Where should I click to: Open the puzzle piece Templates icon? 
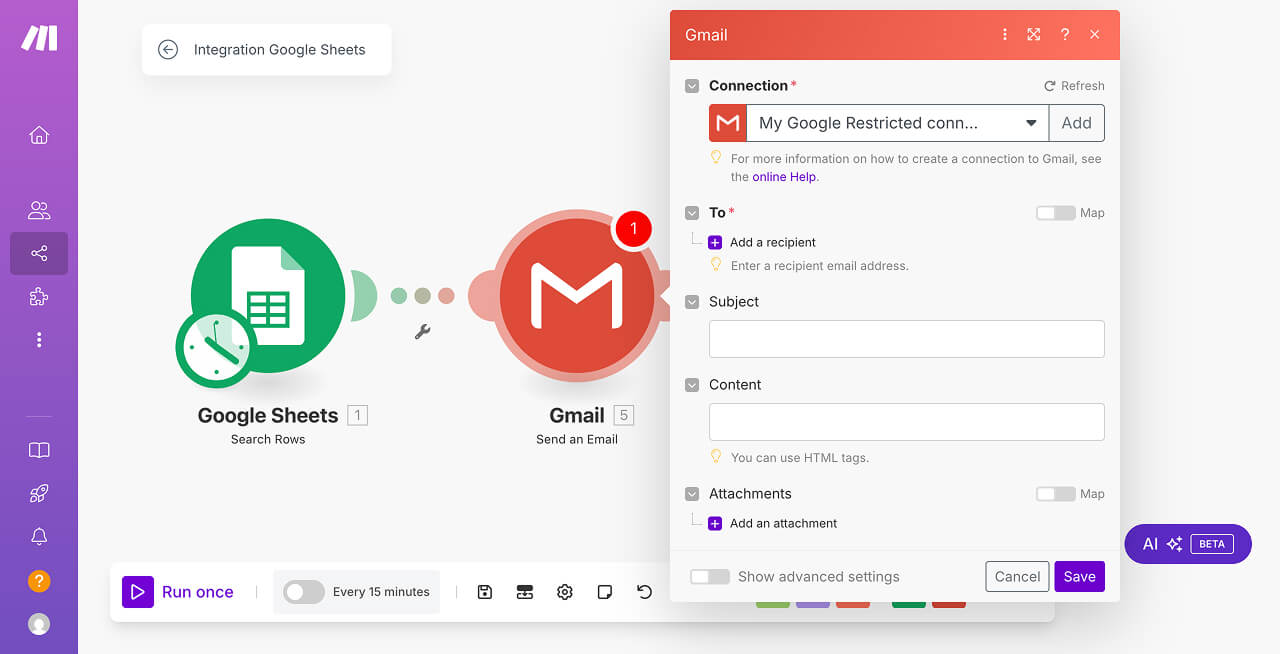click(39, 296)
